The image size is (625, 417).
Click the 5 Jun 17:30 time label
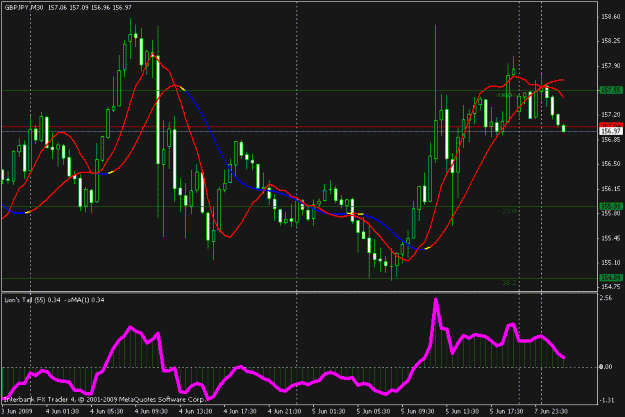[x=507, y=411]
